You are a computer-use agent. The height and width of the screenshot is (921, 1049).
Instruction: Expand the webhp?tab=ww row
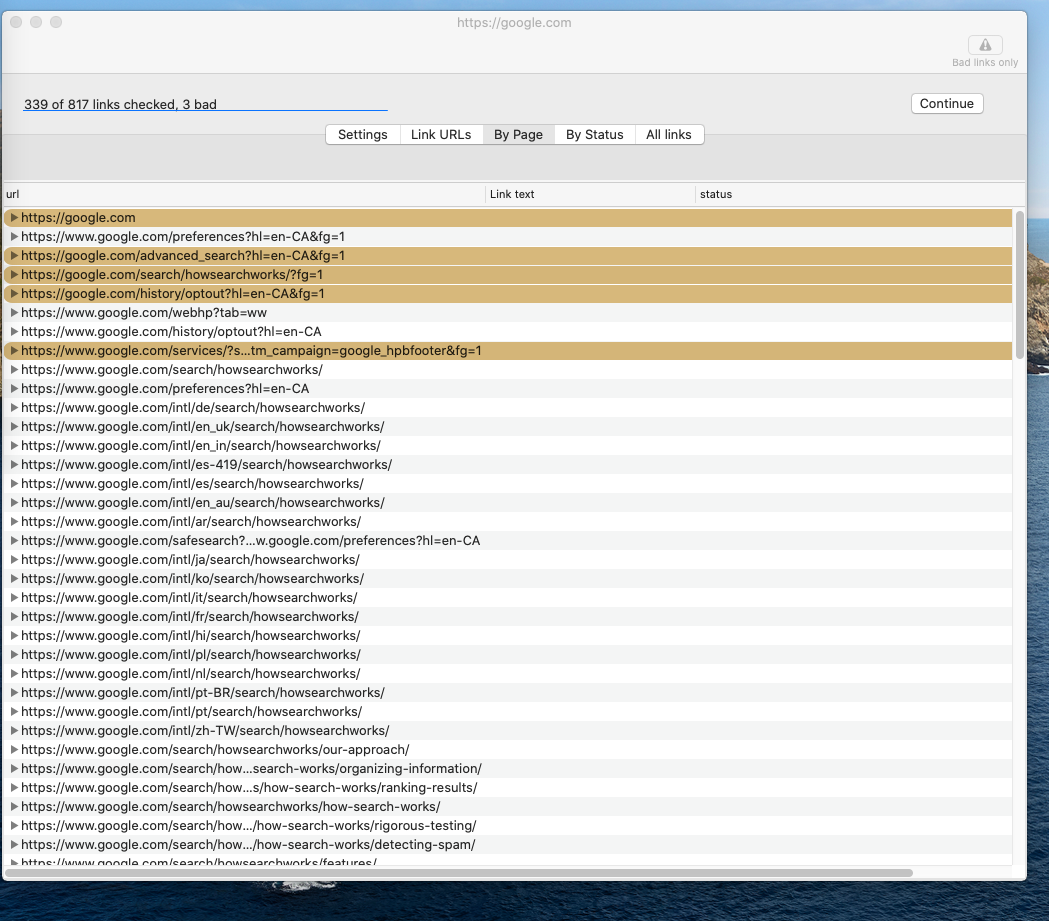tap(14, 312)
